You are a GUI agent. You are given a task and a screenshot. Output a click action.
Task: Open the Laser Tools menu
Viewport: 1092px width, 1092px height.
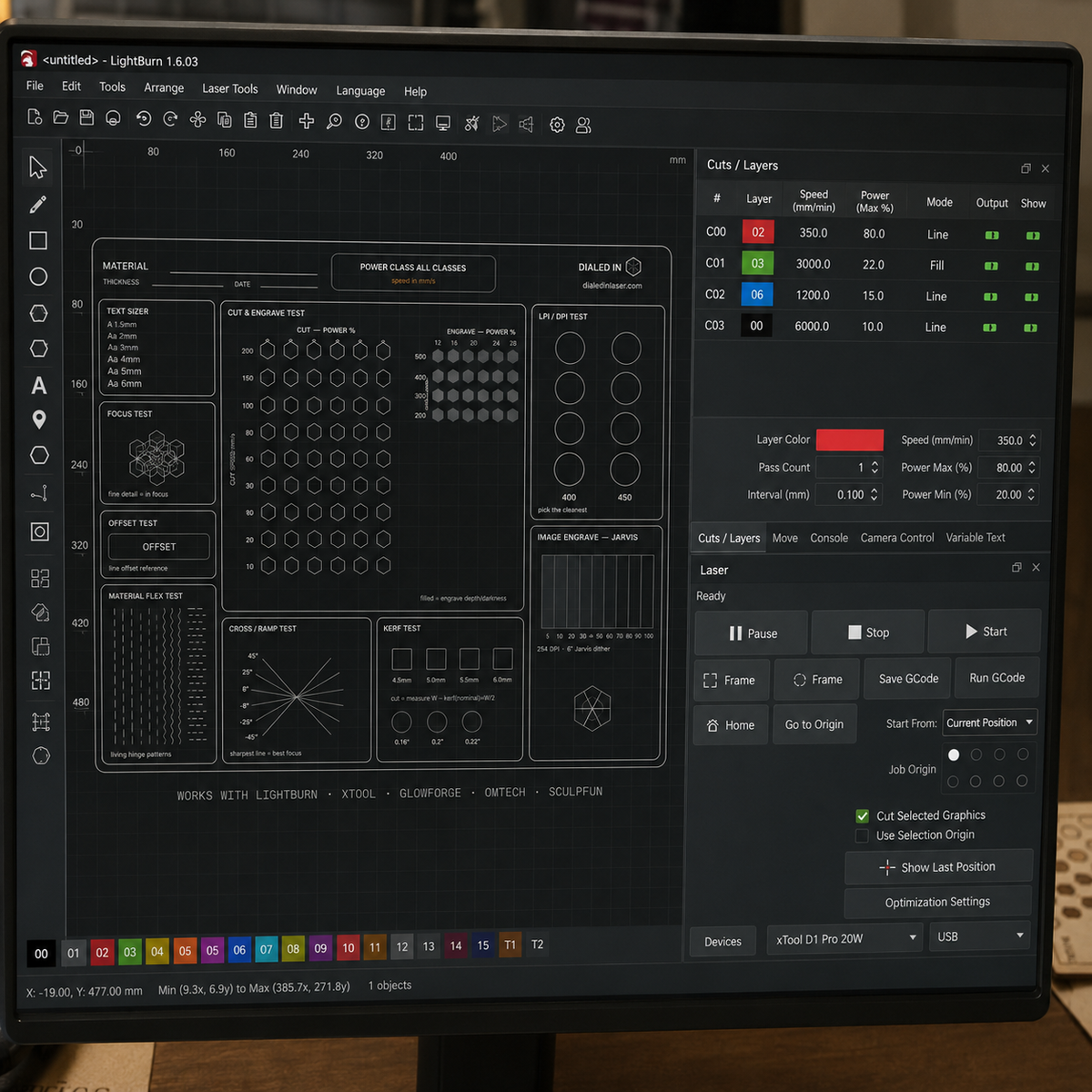[230, 88]
